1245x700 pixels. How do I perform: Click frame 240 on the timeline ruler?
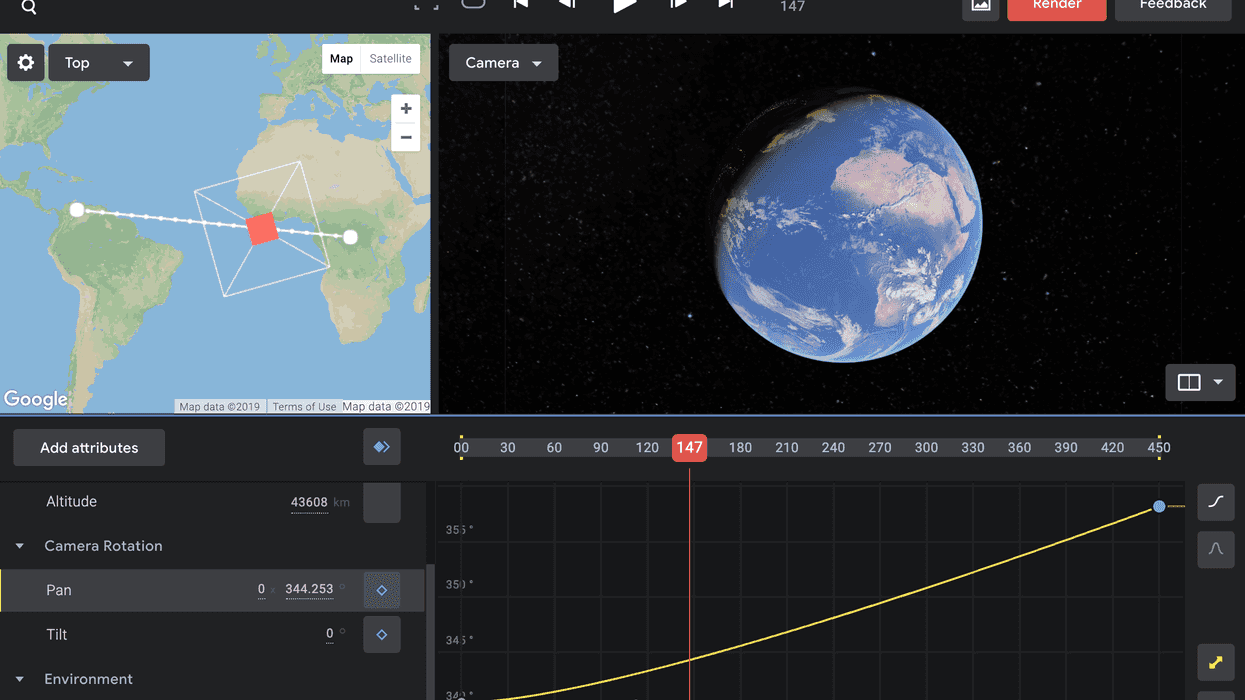tap(833, 448)
